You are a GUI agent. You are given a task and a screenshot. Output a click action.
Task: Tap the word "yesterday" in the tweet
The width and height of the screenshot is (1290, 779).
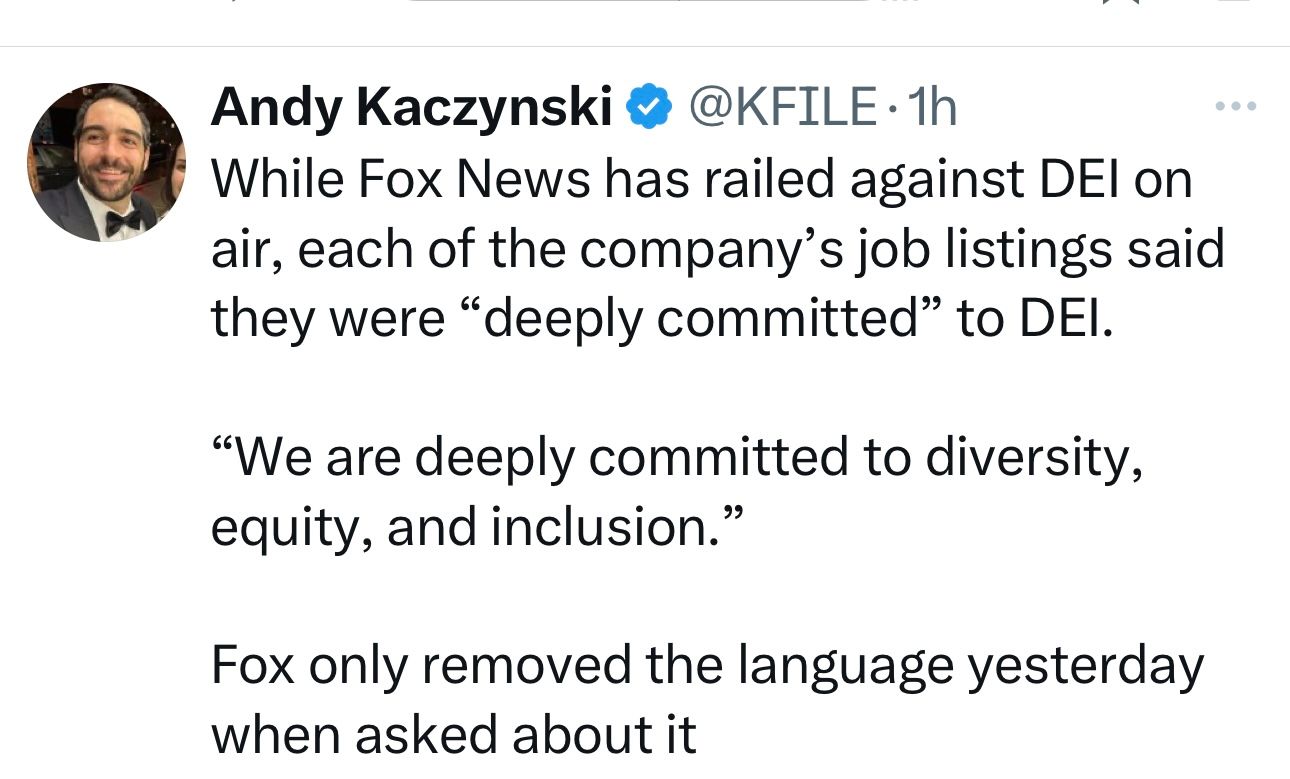pyautogui.click(x=1085, y=667)
